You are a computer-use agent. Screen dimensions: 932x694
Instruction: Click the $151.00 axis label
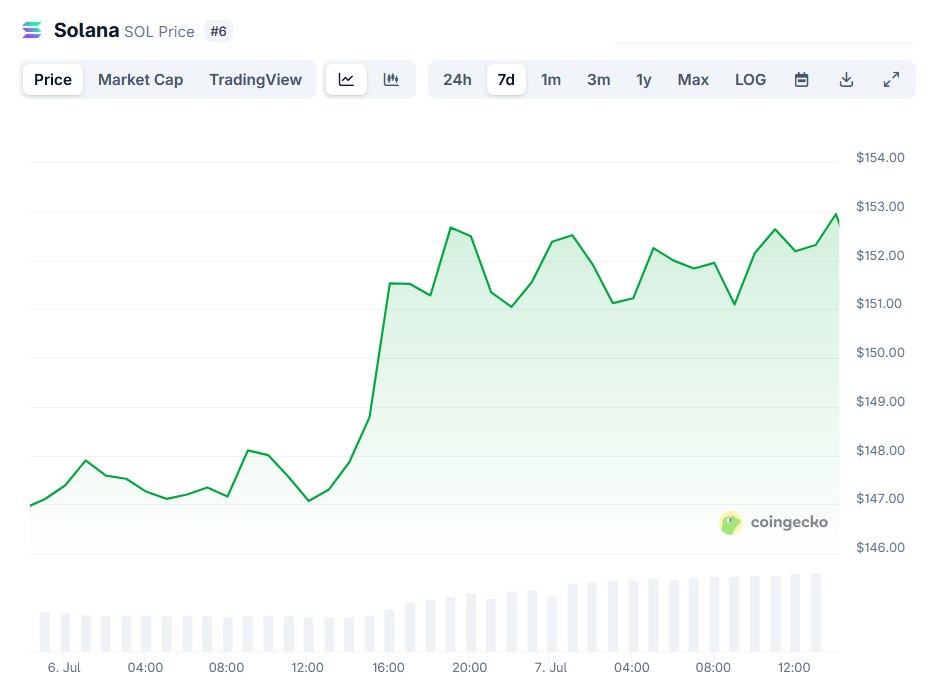pos(879,304)
